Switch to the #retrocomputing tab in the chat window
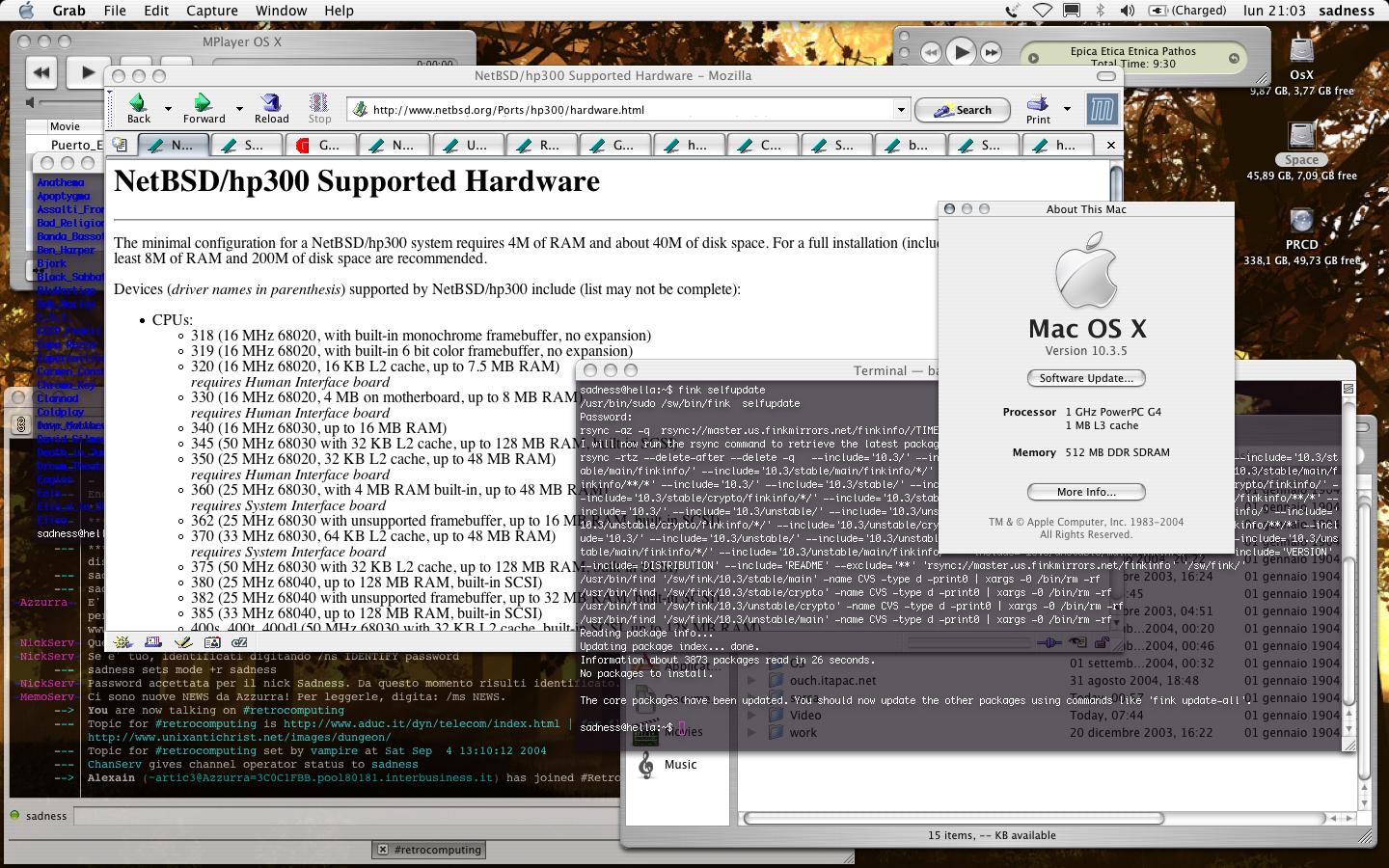Viewport: 1389px width, 868px height. coord(429,850)
